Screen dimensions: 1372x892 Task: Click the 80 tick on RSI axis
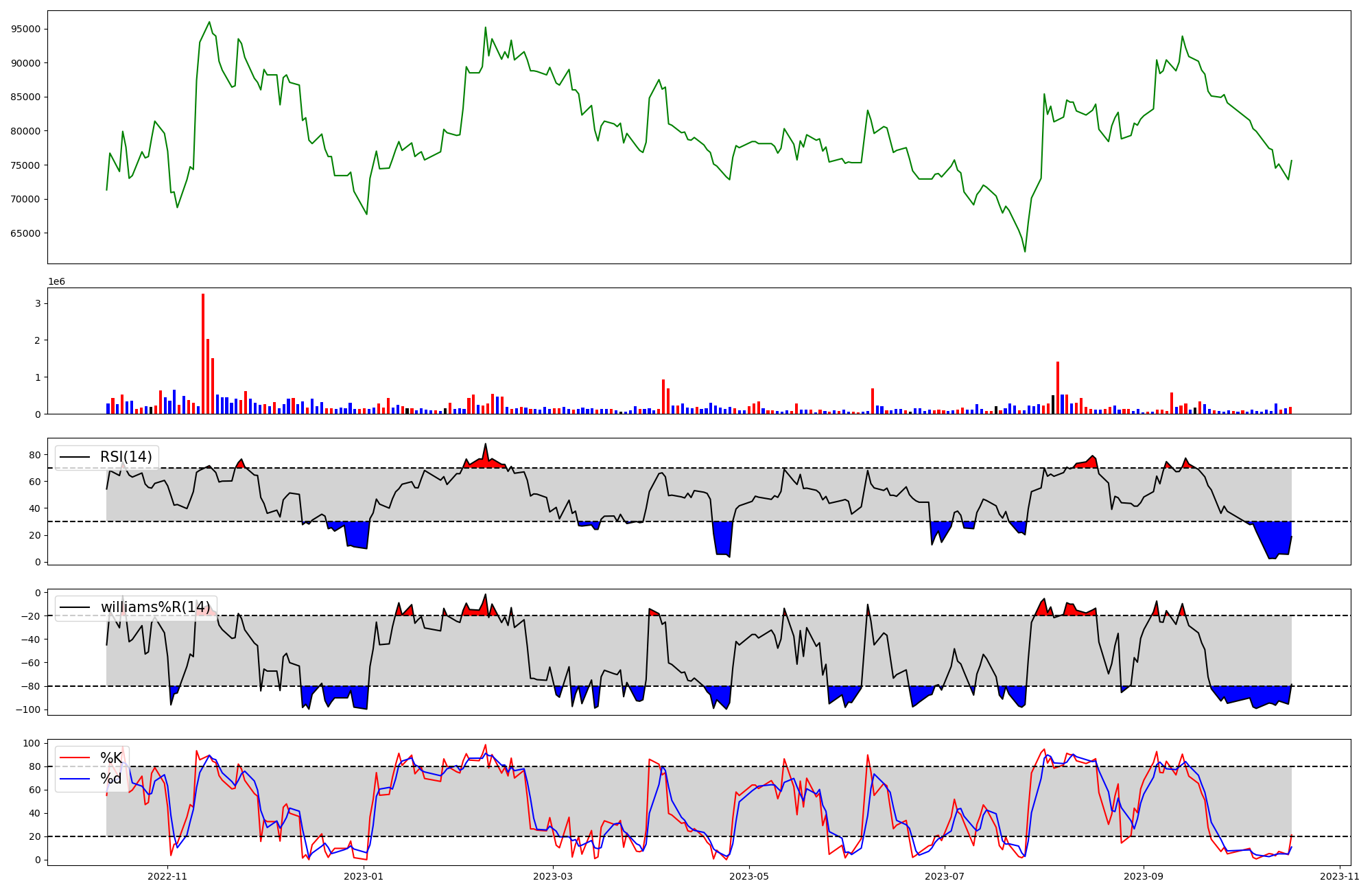[x=35, y=455]
